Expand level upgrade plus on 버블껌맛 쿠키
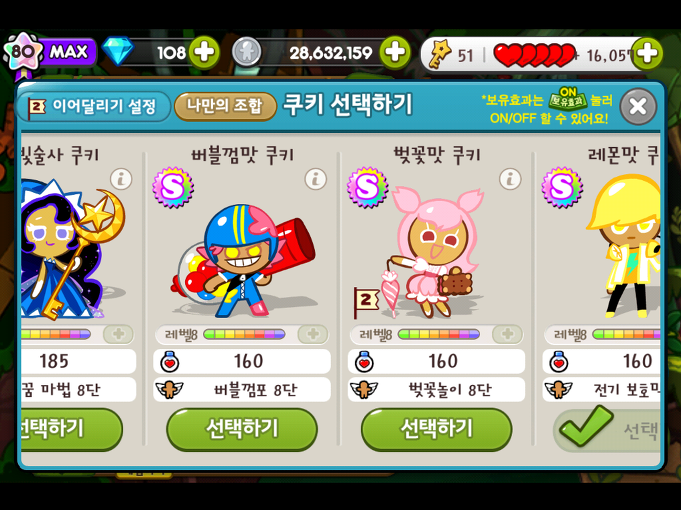This screenshot has width=681, height=510. [313, 334]
